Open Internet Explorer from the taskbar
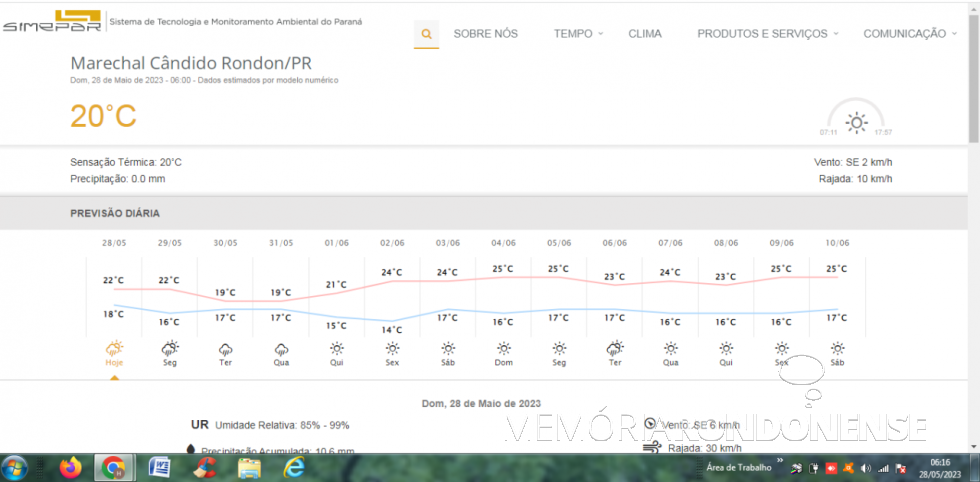This screenshot has height=482, width=980. (294, 467)
